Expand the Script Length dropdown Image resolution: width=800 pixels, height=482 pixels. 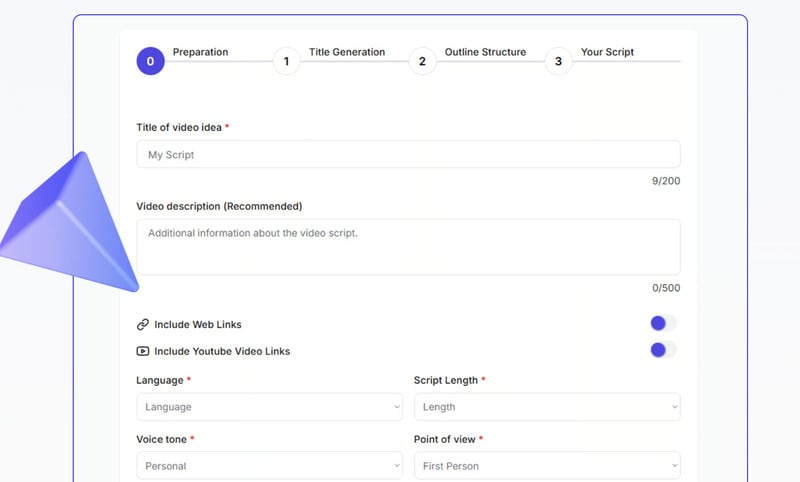pyautogui.click(x=547, y=407)
